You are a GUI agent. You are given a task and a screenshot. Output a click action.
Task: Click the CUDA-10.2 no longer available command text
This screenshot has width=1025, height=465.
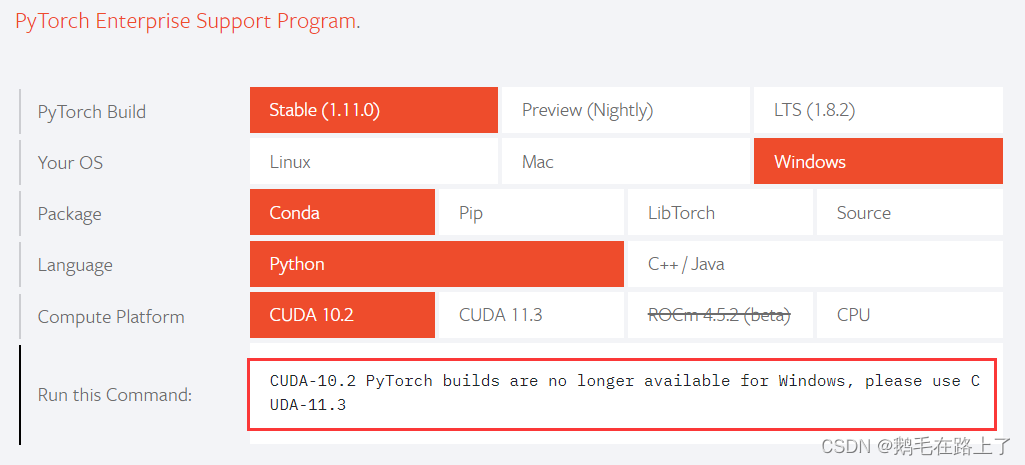624,393
